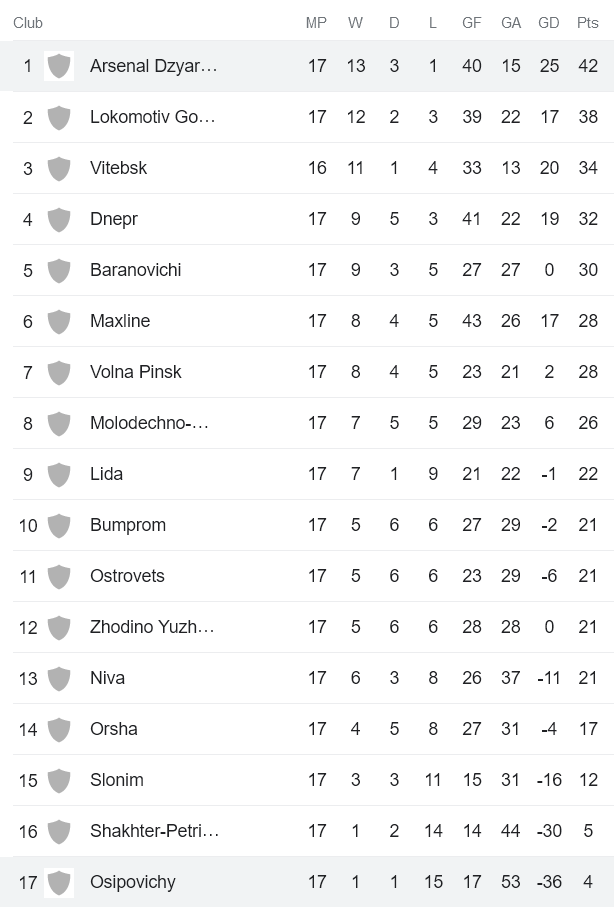This screenshot has width=614, height=908.
Task: Click the Bumprom team crest icon
Action: point(59,525)
